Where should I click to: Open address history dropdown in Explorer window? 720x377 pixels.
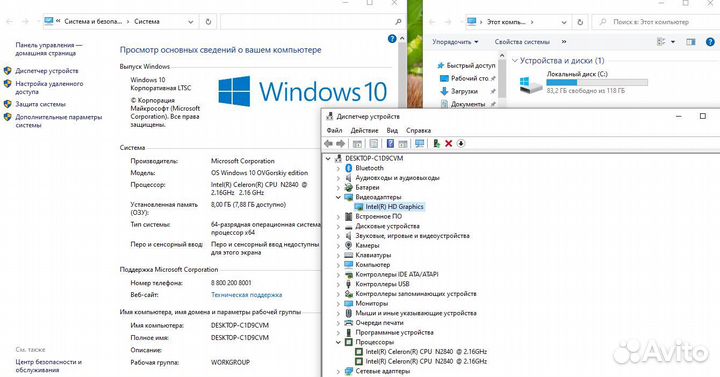click(x=564, y=22)
